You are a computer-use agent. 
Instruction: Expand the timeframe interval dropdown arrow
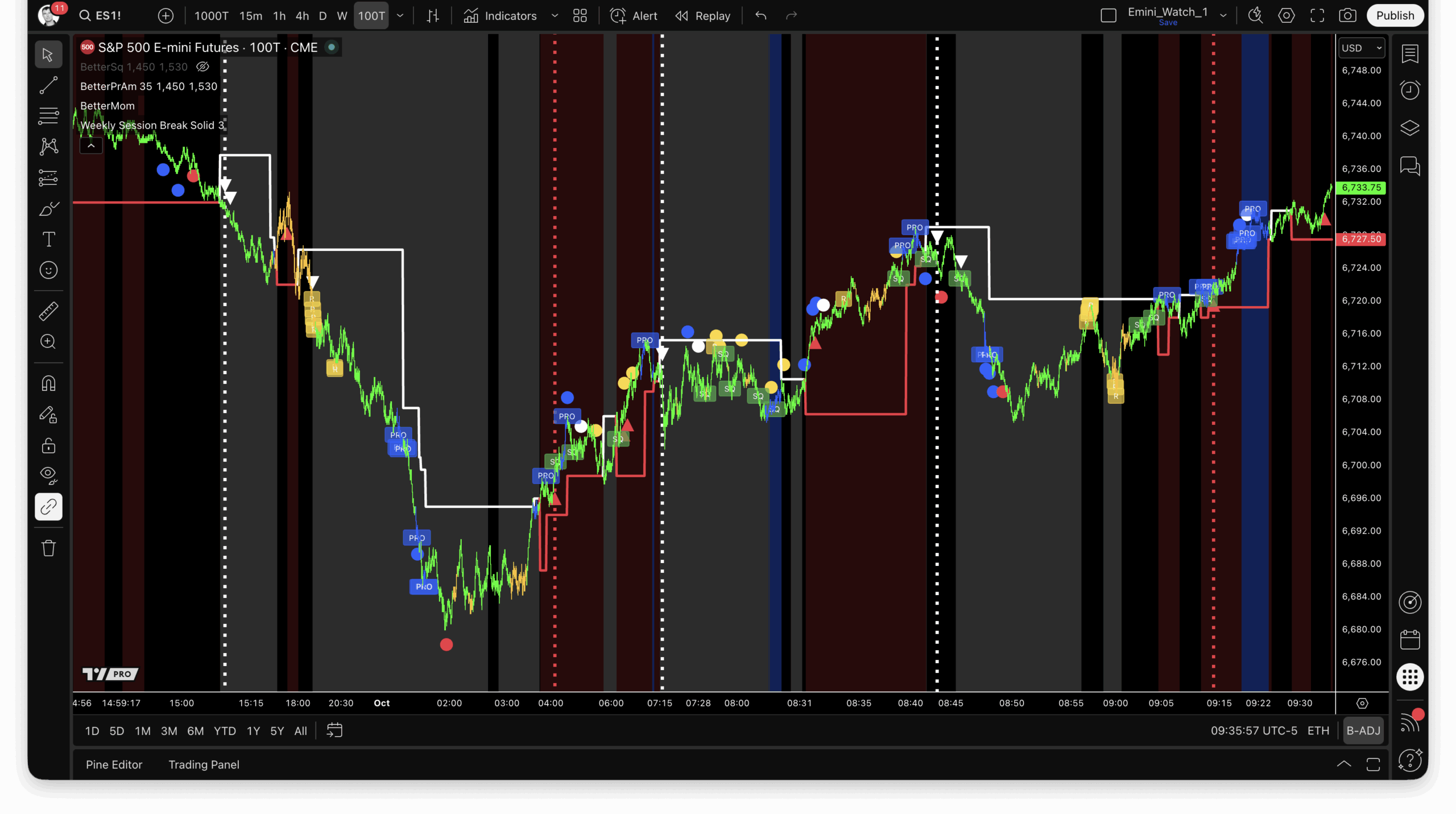click(x=400, y=16)
